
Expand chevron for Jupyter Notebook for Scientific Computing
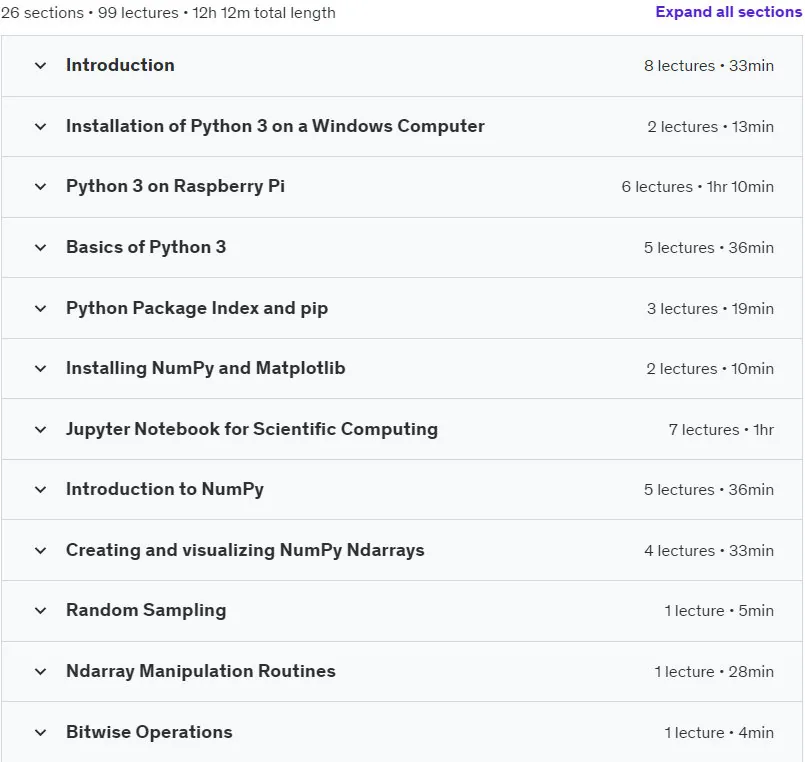click(41, 430)
